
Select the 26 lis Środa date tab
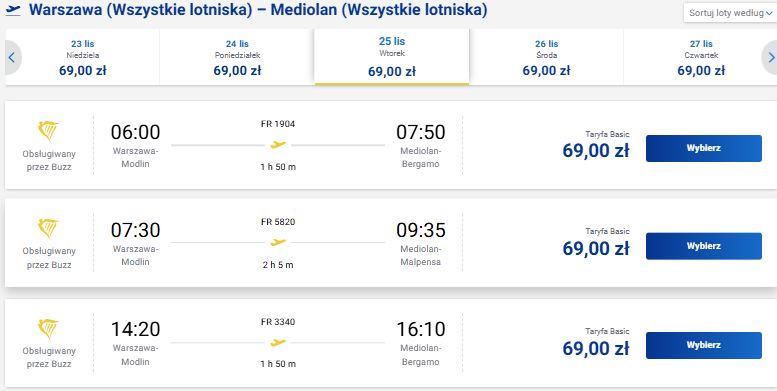coord(547,57)
